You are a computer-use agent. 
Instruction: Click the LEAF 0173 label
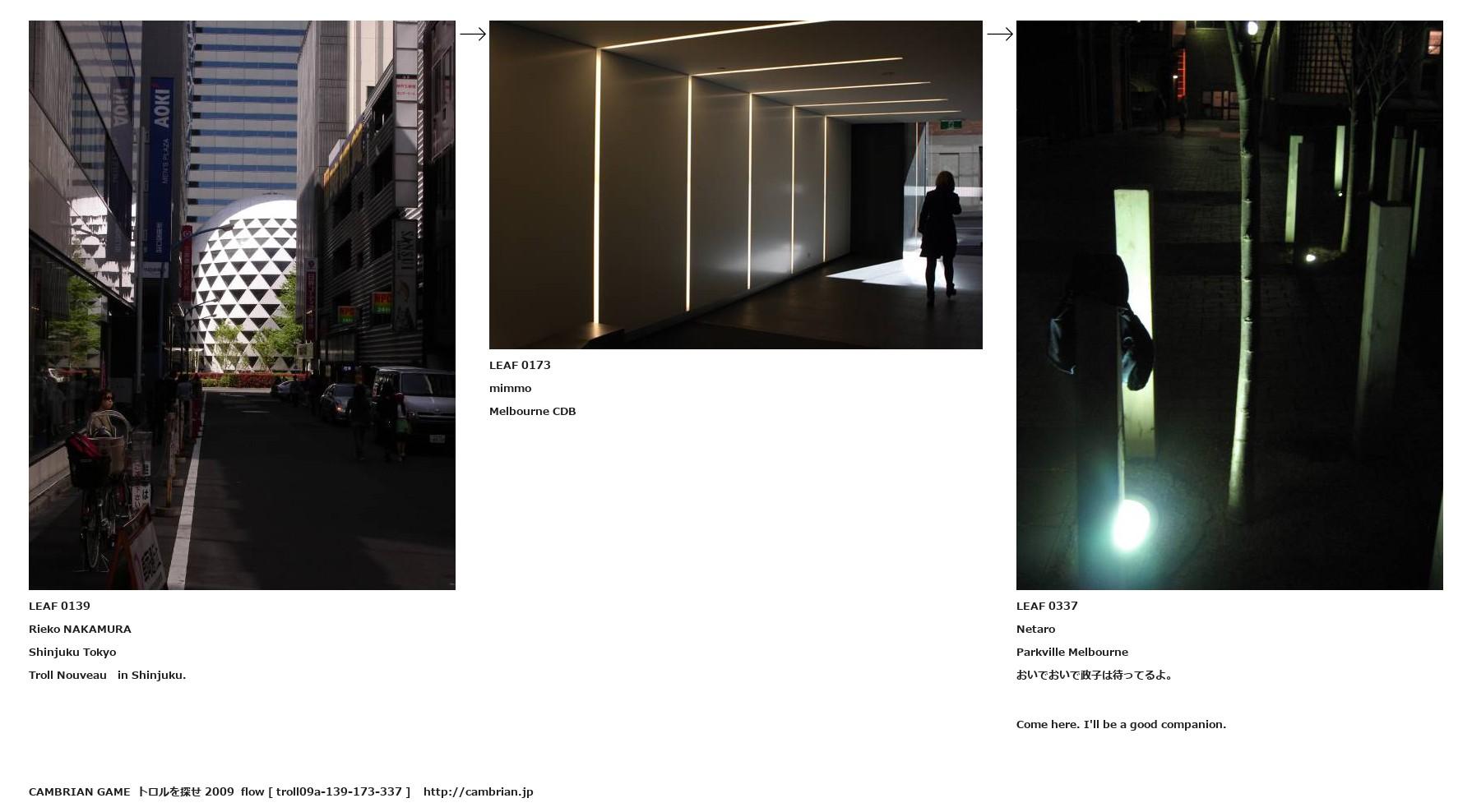pos(520,365)
